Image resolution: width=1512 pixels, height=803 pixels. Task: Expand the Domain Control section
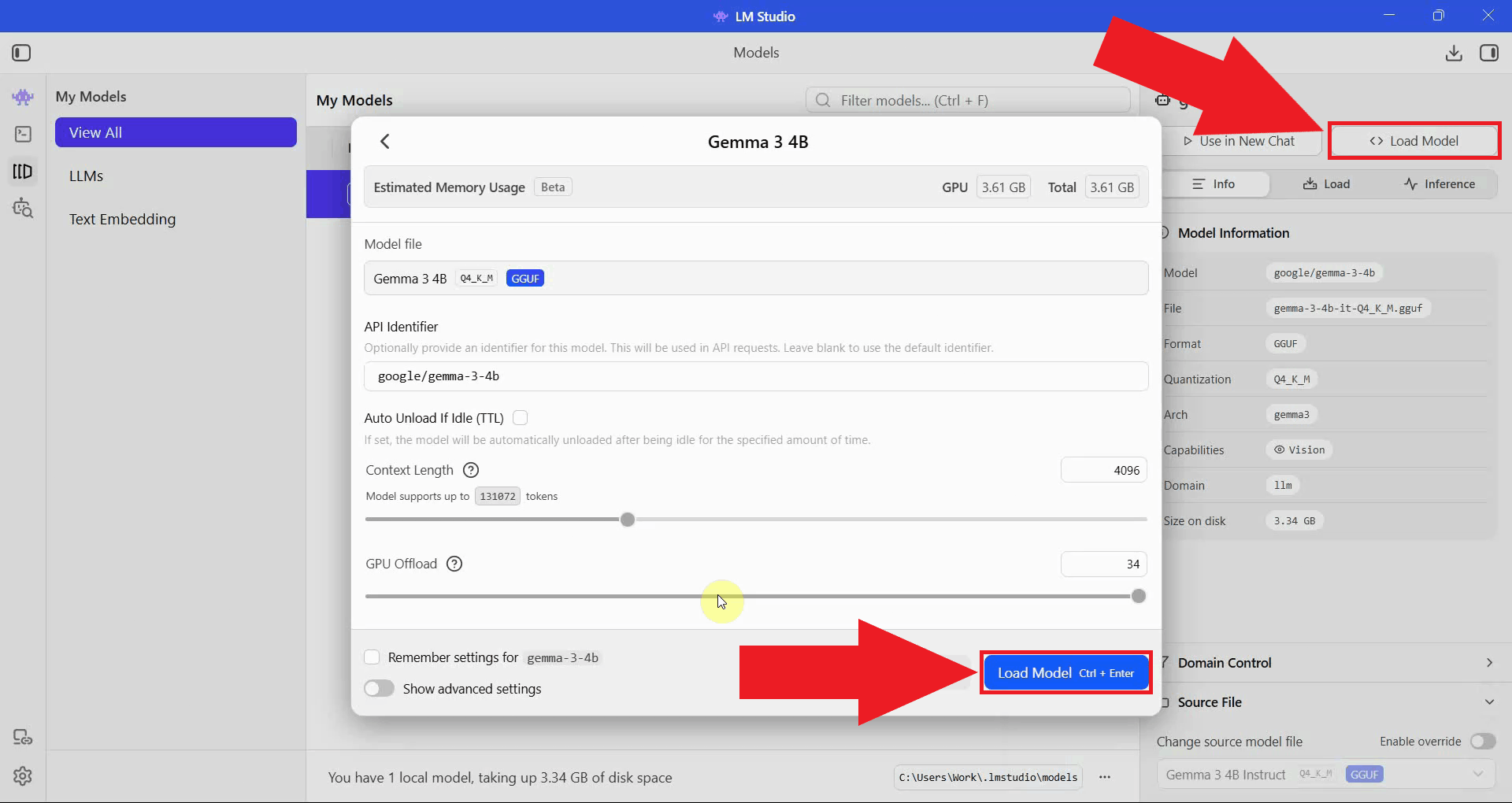click(x=1488, y=663)
